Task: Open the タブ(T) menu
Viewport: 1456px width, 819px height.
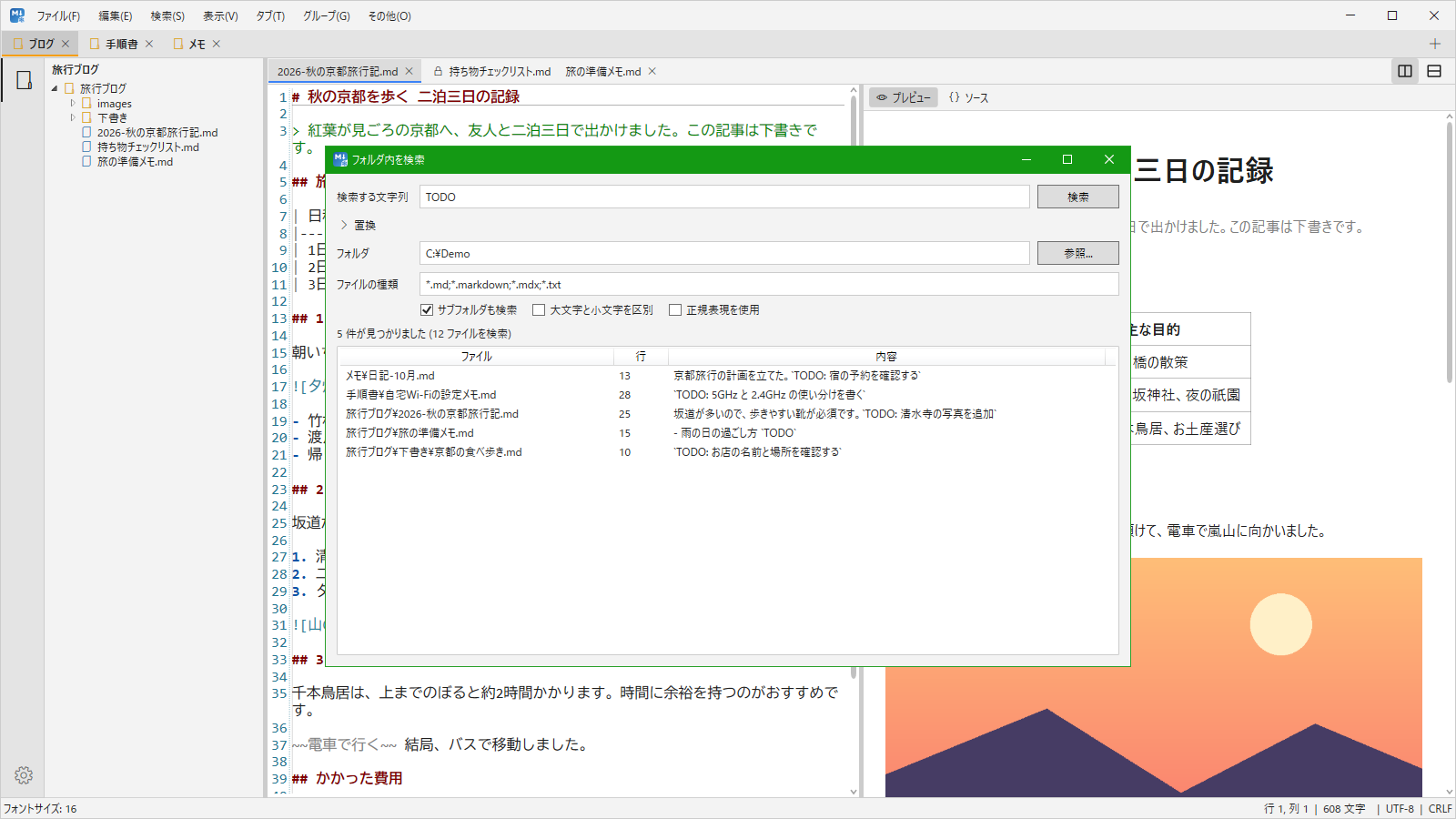Action: coord(270,16)
